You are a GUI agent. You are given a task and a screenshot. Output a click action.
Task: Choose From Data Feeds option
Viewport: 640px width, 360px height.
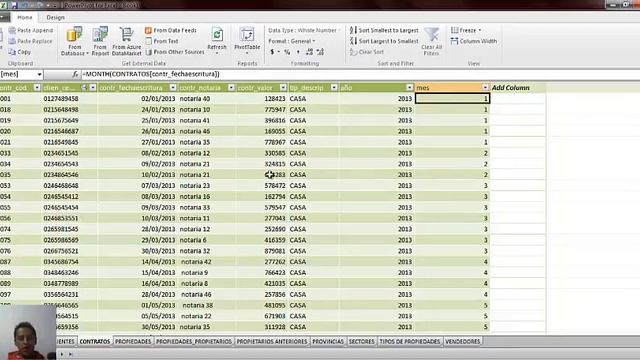coord(171,30)
